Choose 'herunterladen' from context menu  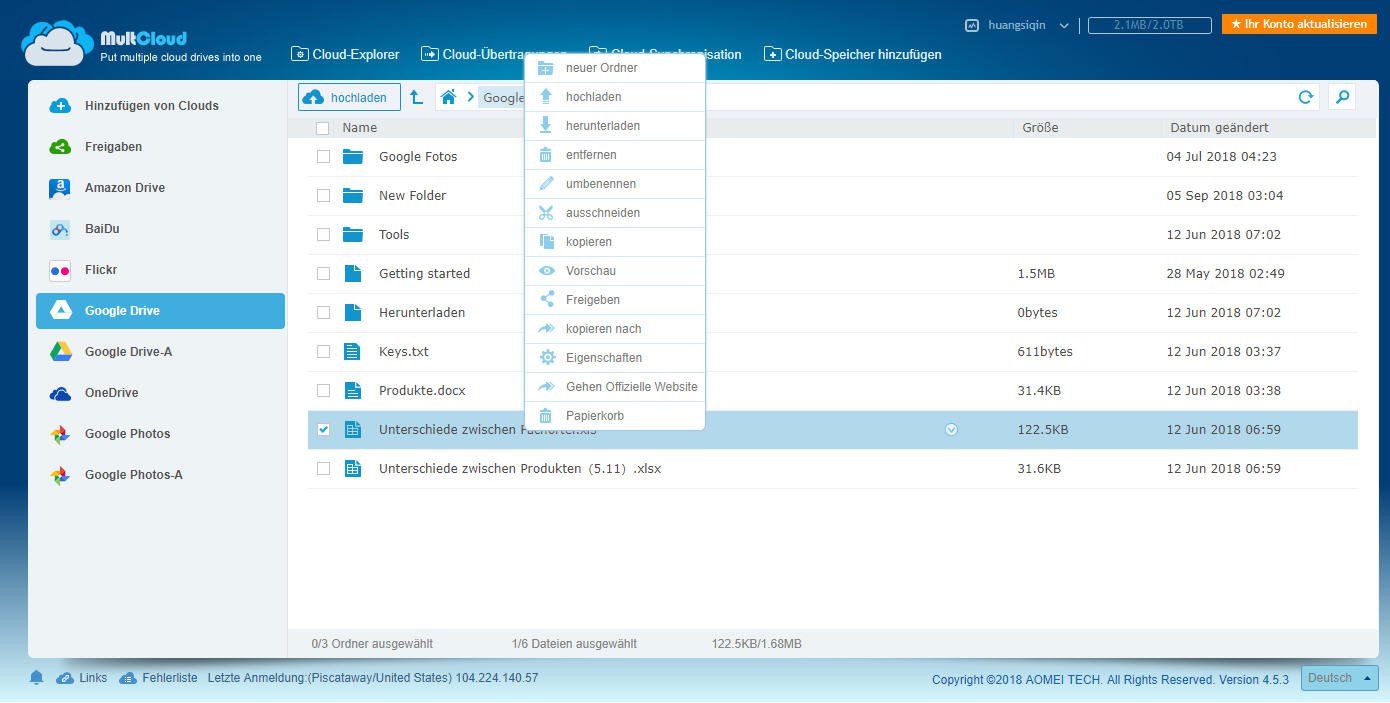(602, 126)
